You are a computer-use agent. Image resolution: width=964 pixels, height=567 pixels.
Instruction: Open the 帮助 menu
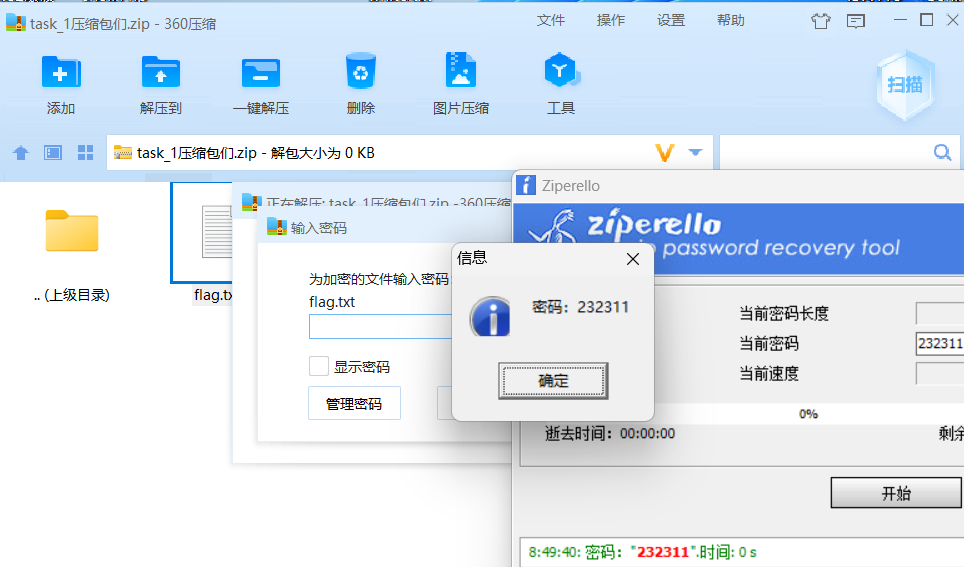pos(730,20)
